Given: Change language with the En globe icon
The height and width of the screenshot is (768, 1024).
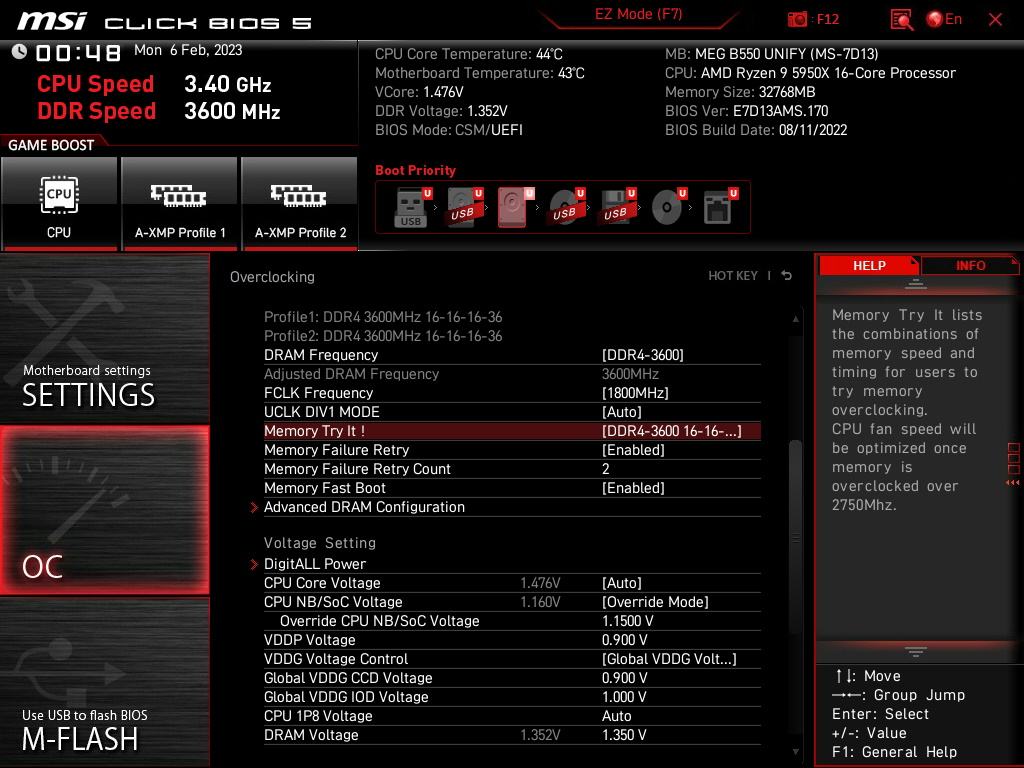Looking at the screenshot, I should (944, 19).
